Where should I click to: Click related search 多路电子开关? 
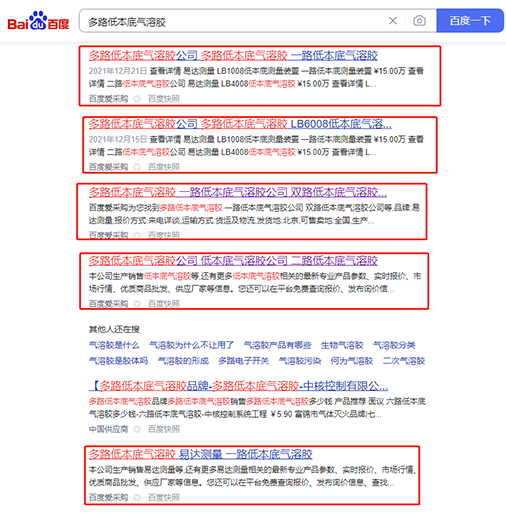[243, 361]
